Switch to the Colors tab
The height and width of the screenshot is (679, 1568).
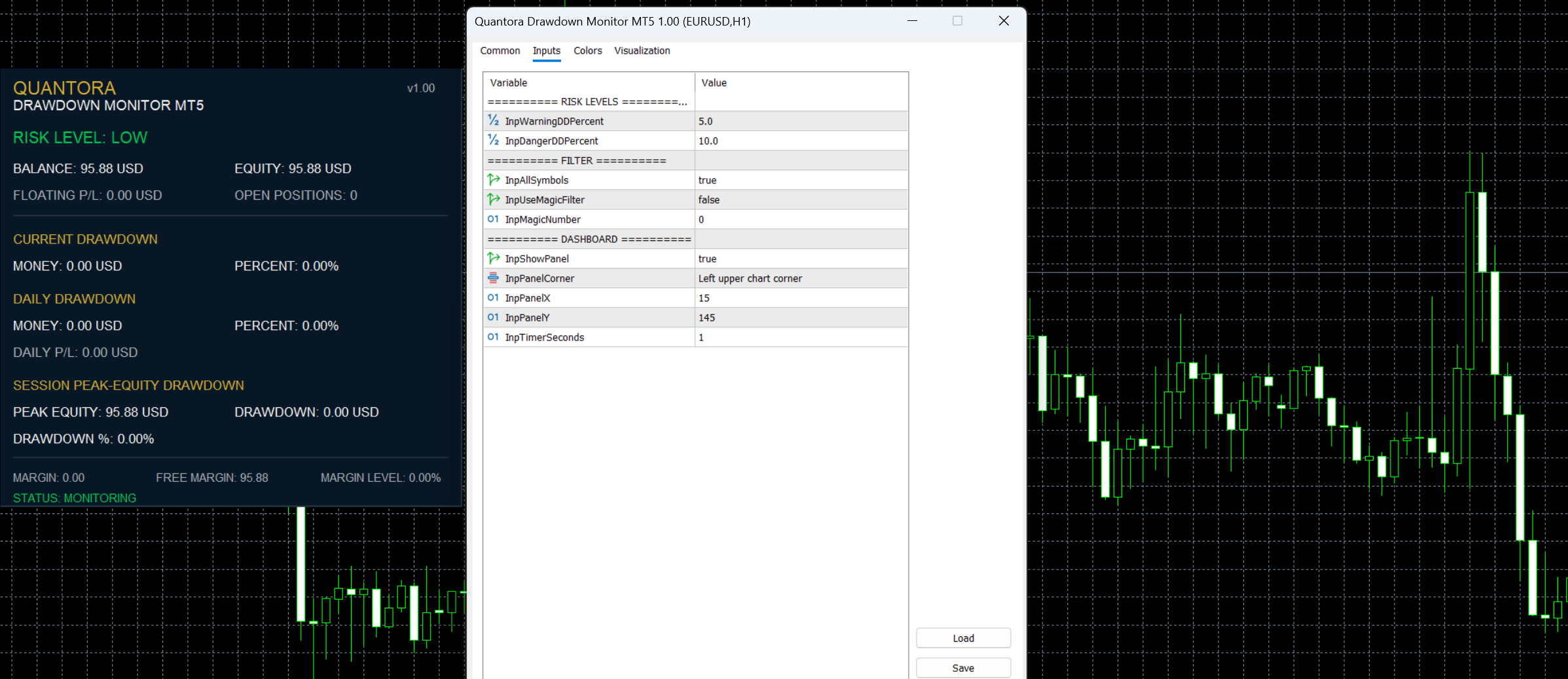click(x=588, y=50)
